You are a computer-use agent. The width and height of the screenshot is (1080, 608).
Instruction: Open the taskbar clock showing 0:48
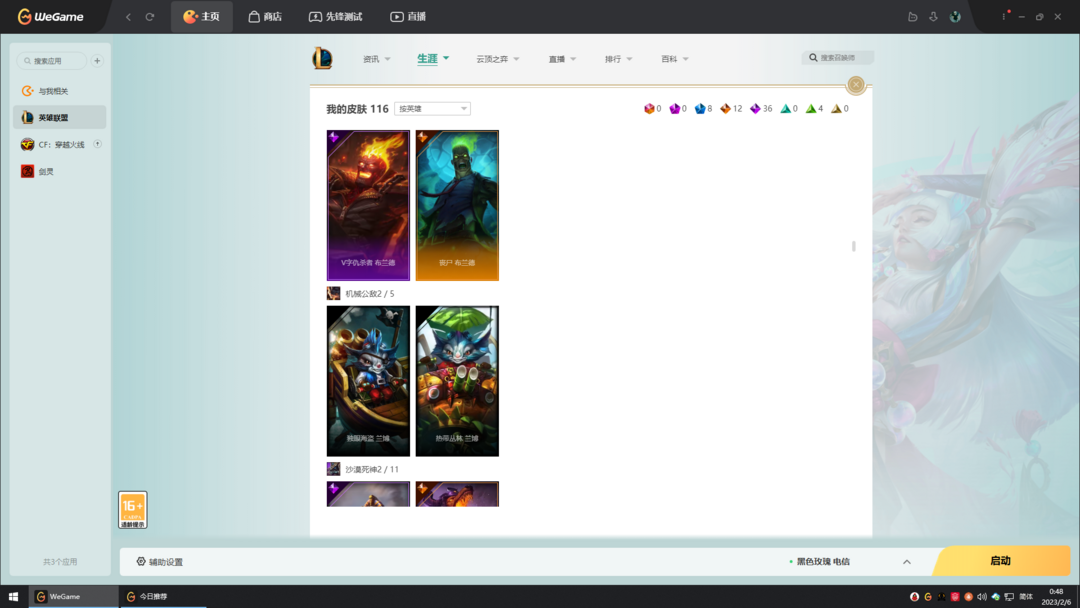[1056, 596]
